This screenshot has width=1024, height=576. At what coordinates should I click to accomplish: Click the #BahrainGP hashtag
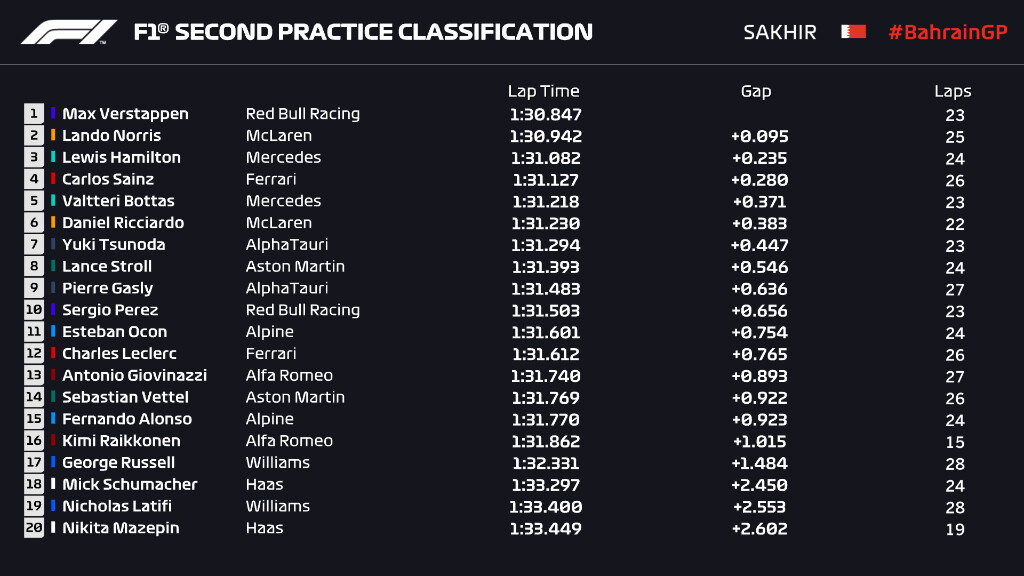pos(947,32)
